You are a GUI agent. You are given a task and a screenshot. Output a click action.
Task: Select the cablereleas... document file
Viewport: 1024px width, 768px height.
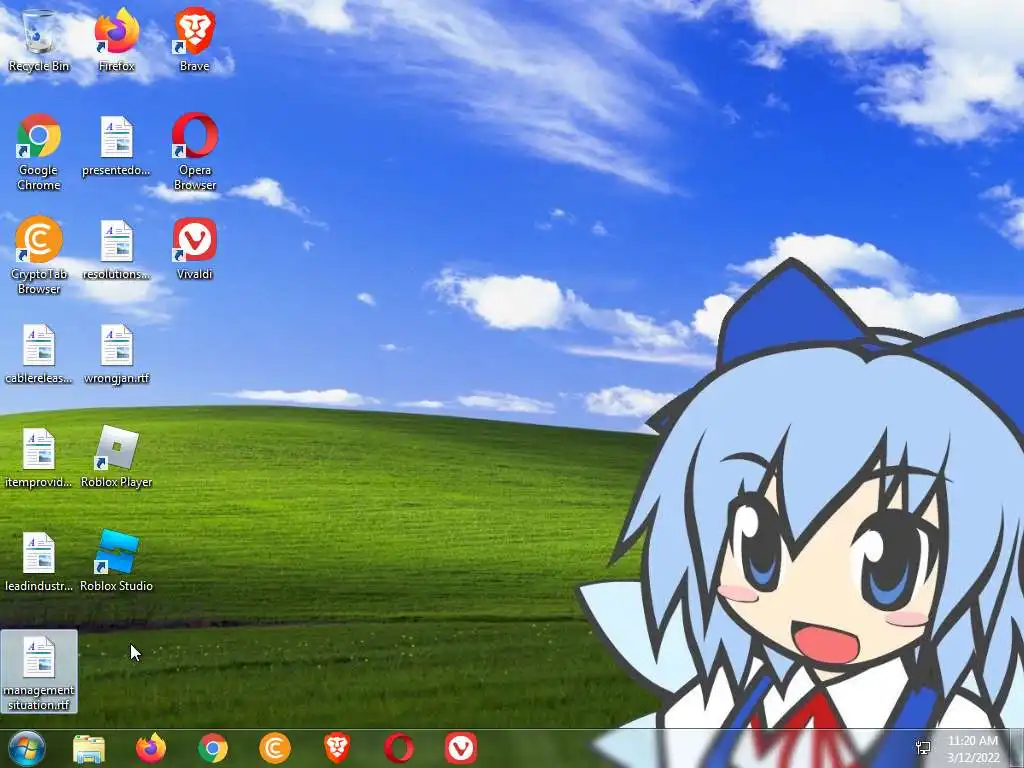click(x=39, y=353)
